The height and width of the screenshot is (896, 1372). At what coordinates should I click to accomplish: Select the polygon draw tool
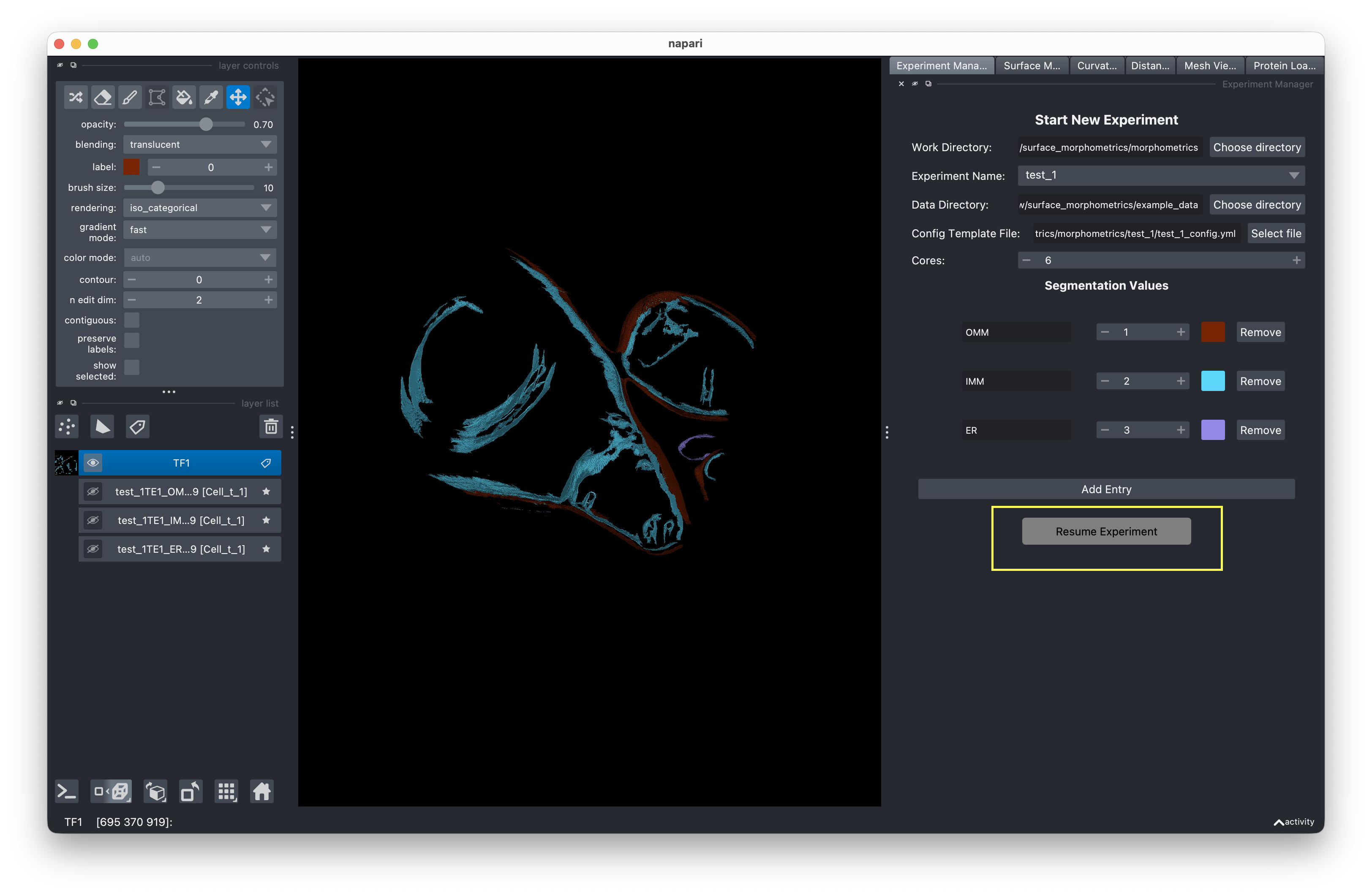tap(157, 98)
